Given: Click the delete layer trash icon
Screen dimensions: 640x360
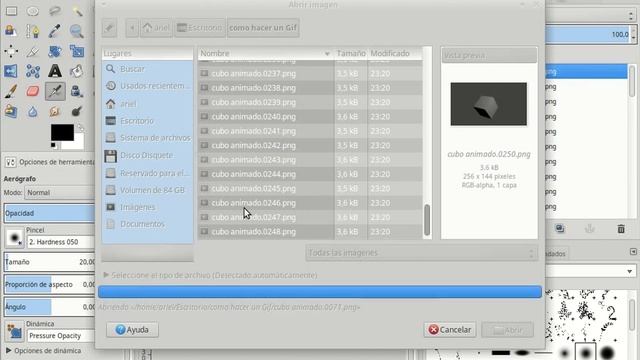Looking at the screenshot, I should (x=621, y=229).
